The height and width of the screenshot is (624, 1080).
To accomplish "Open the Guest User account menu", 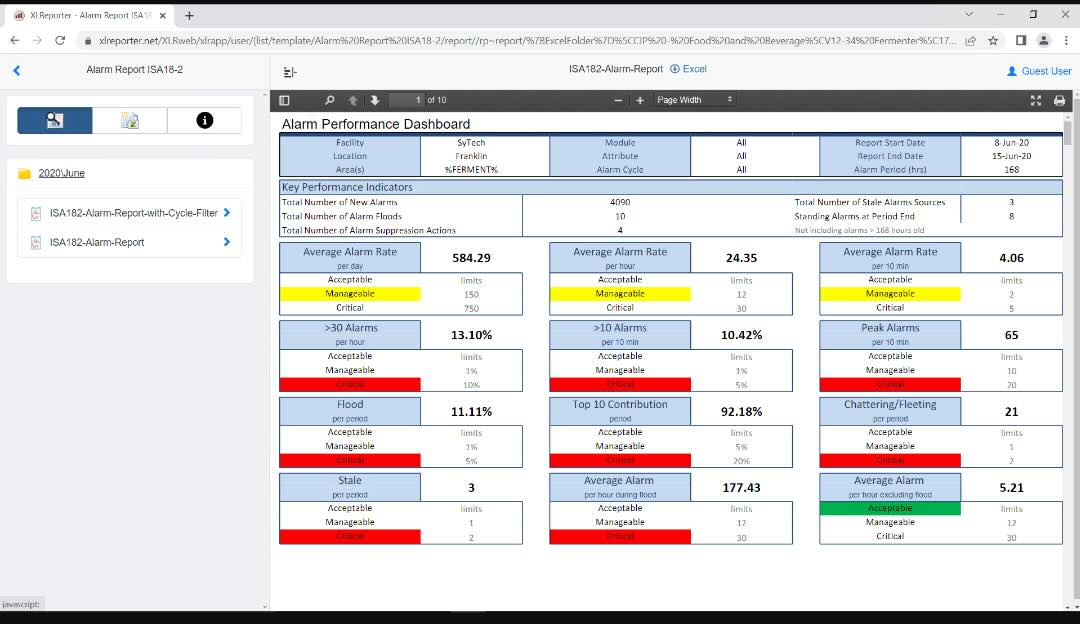I will coord(1038,71).
